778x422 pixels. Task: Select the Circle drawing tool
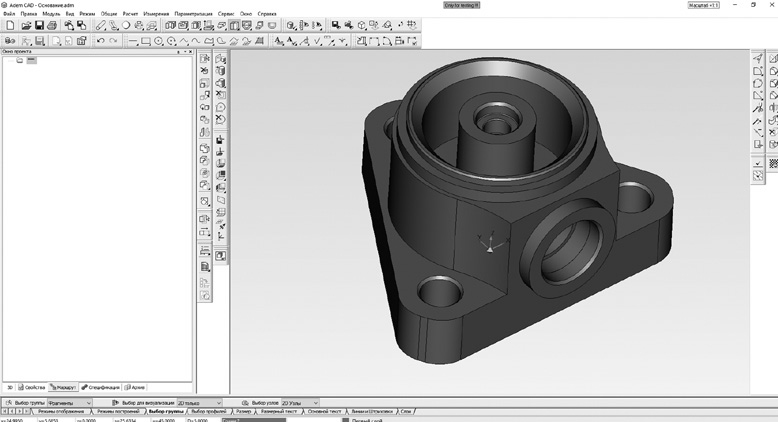[159, 41]
